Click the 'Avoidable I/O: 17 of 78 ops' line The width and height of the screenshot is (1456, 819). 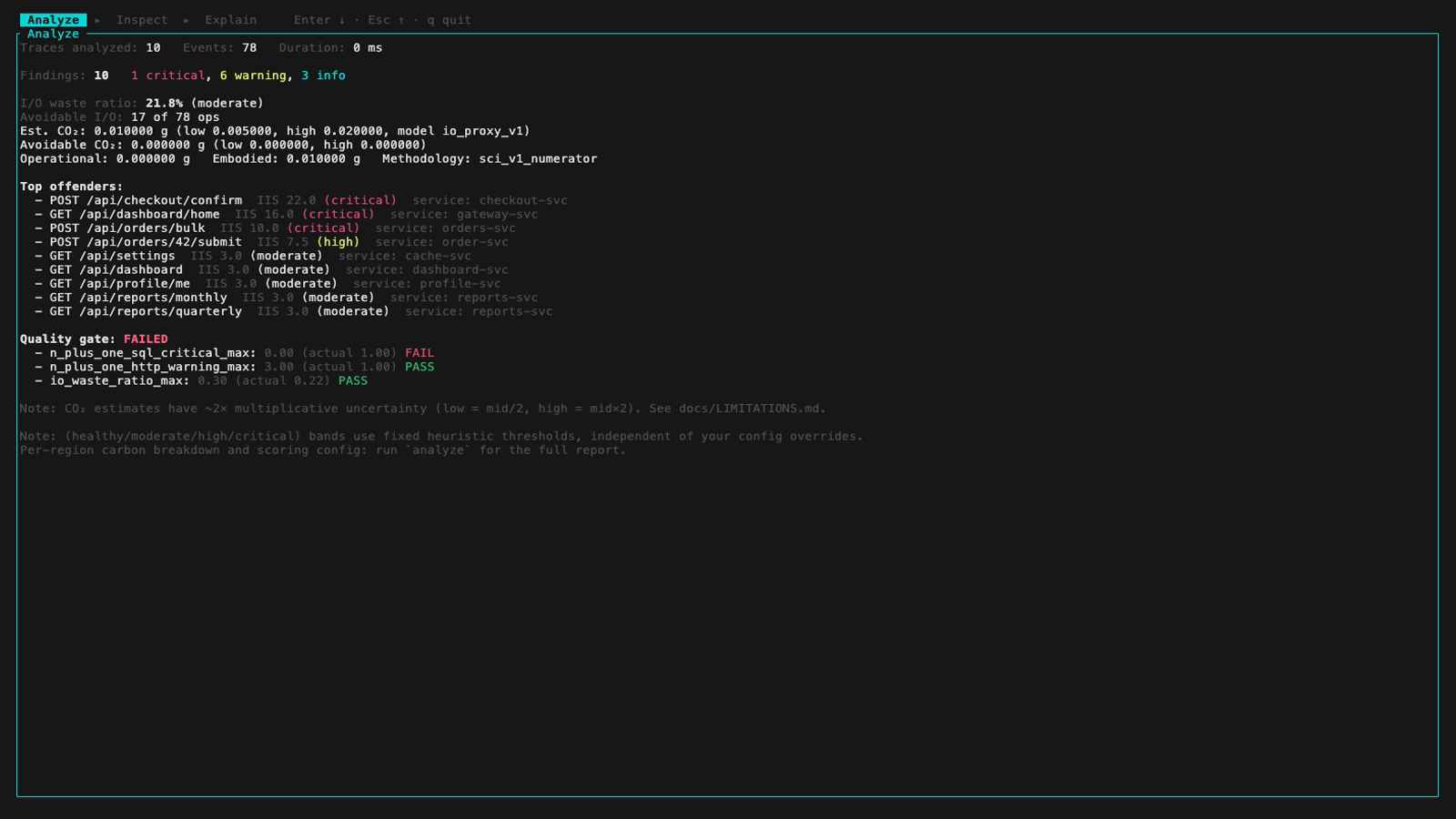(120, 116)
